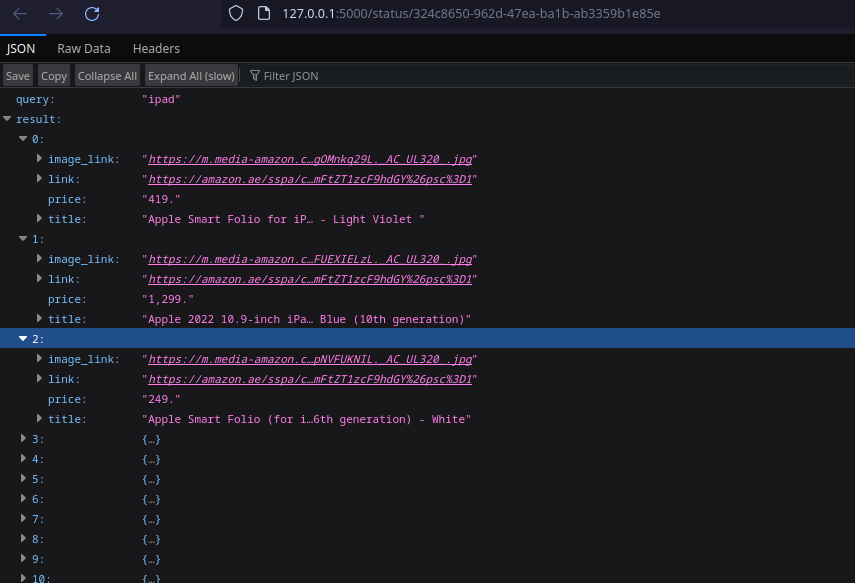Open the Headers tab

156,49
